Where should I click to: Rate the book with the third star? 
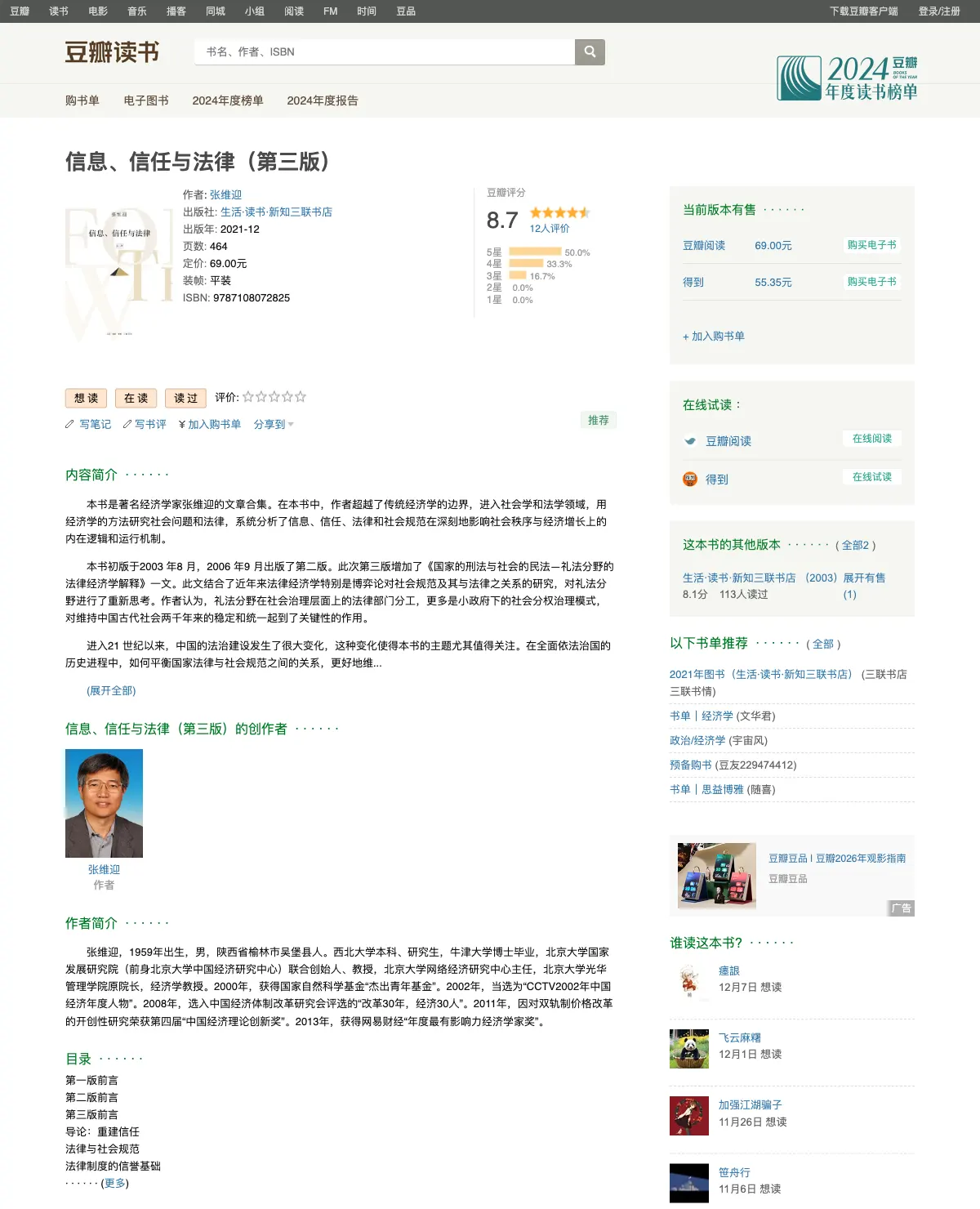click(274, 397)
